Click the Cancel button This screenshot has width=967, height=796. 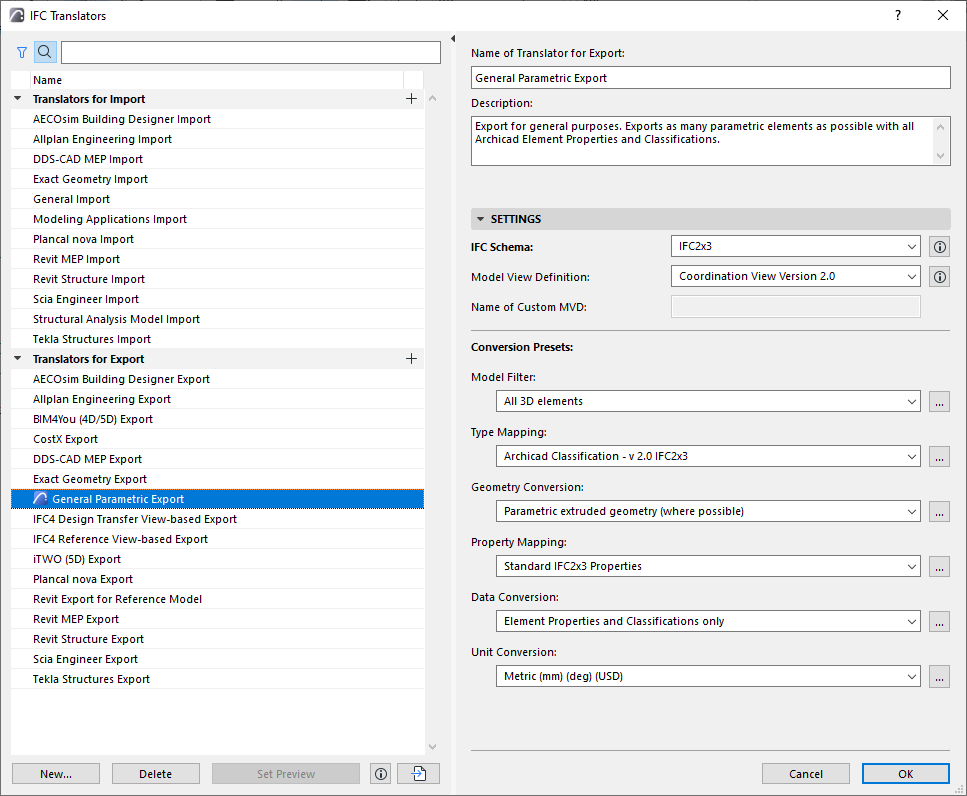point(805,774)
